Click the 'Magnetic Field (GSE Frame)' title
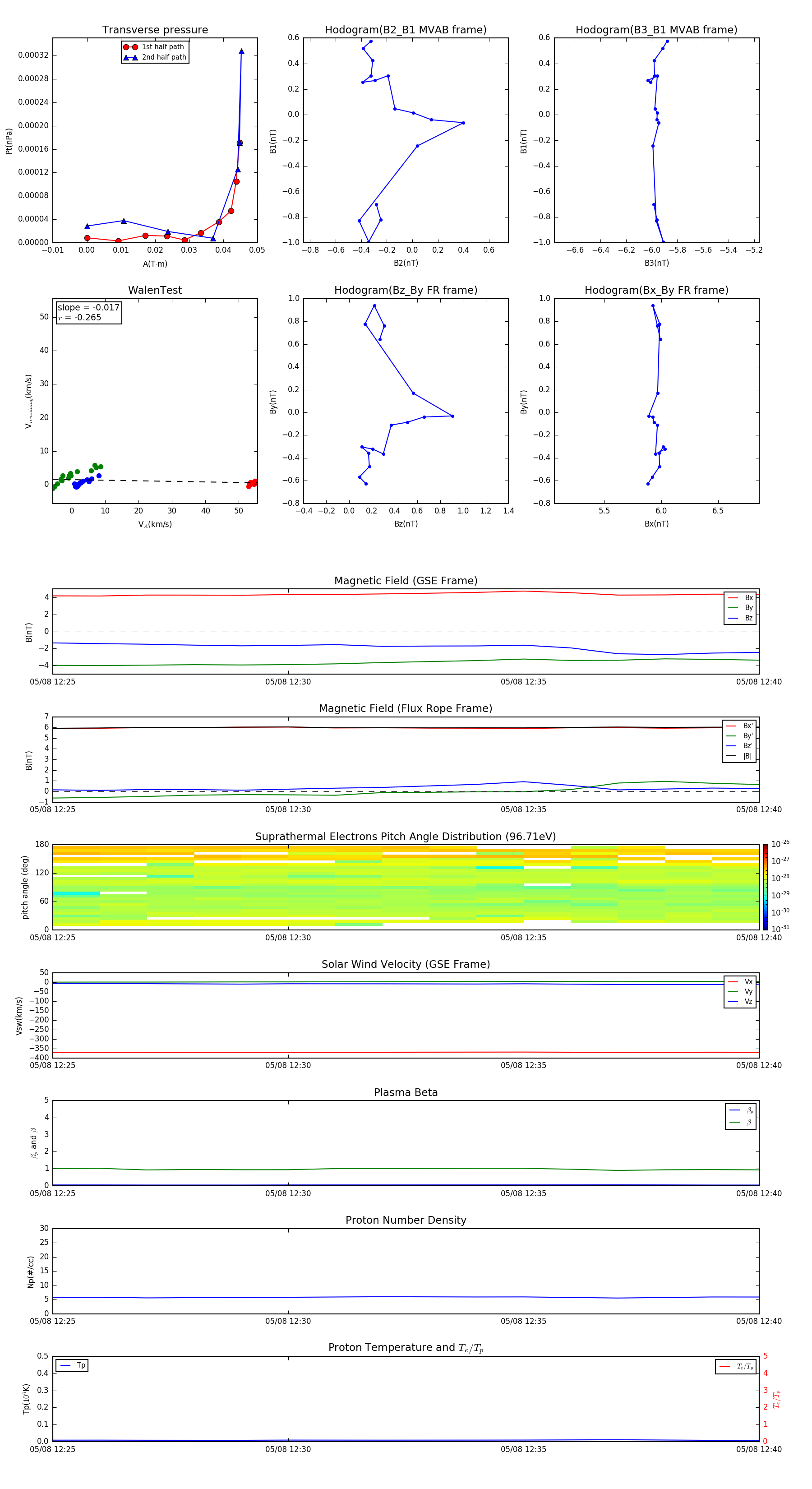812x1489 pixels. pyautogui.click(x=406, y=581)
